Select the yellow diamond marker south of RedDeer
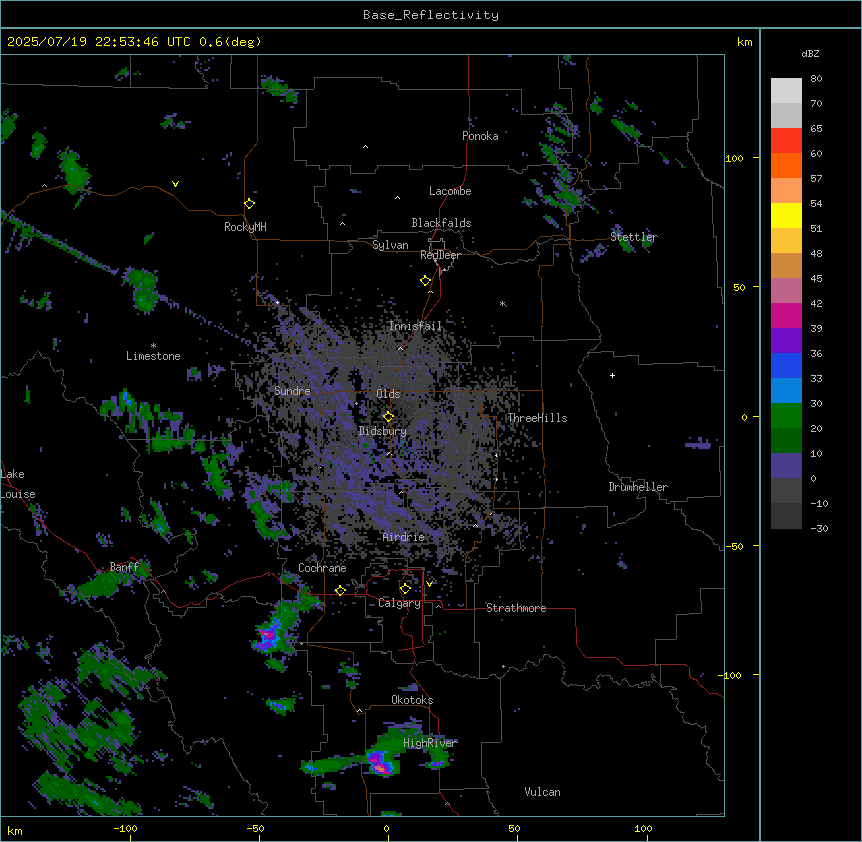862x842 pixels. (425, 281)
